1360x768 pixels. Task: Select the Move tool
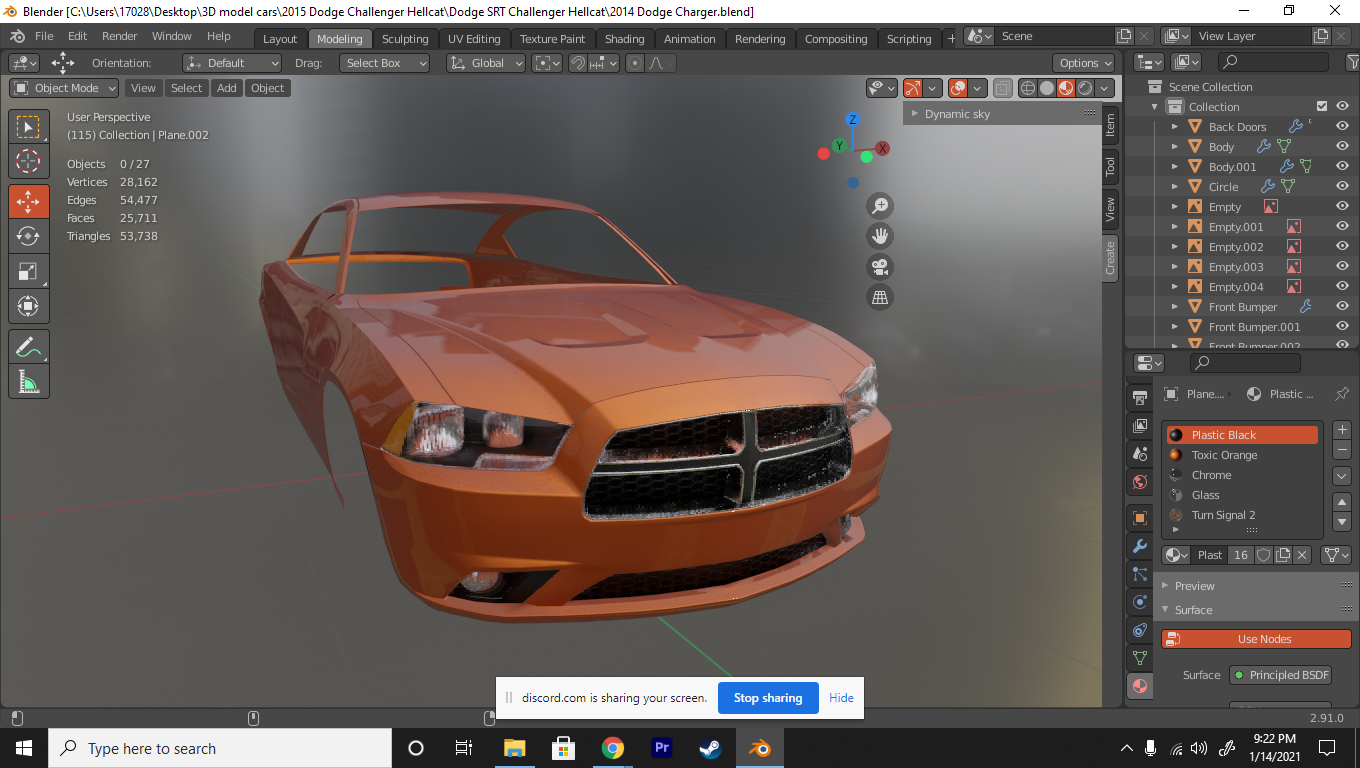(x=29, y=201)
